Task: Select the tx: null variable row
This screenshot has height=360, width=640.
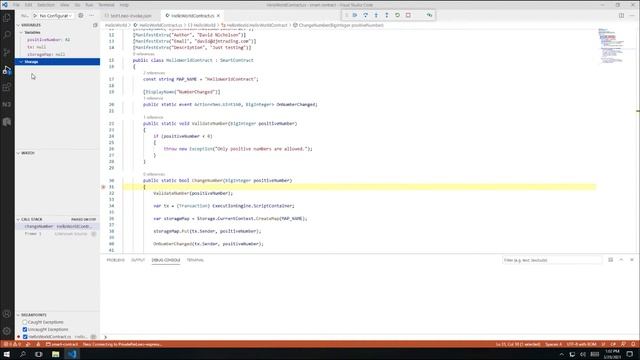Action: 58,47
